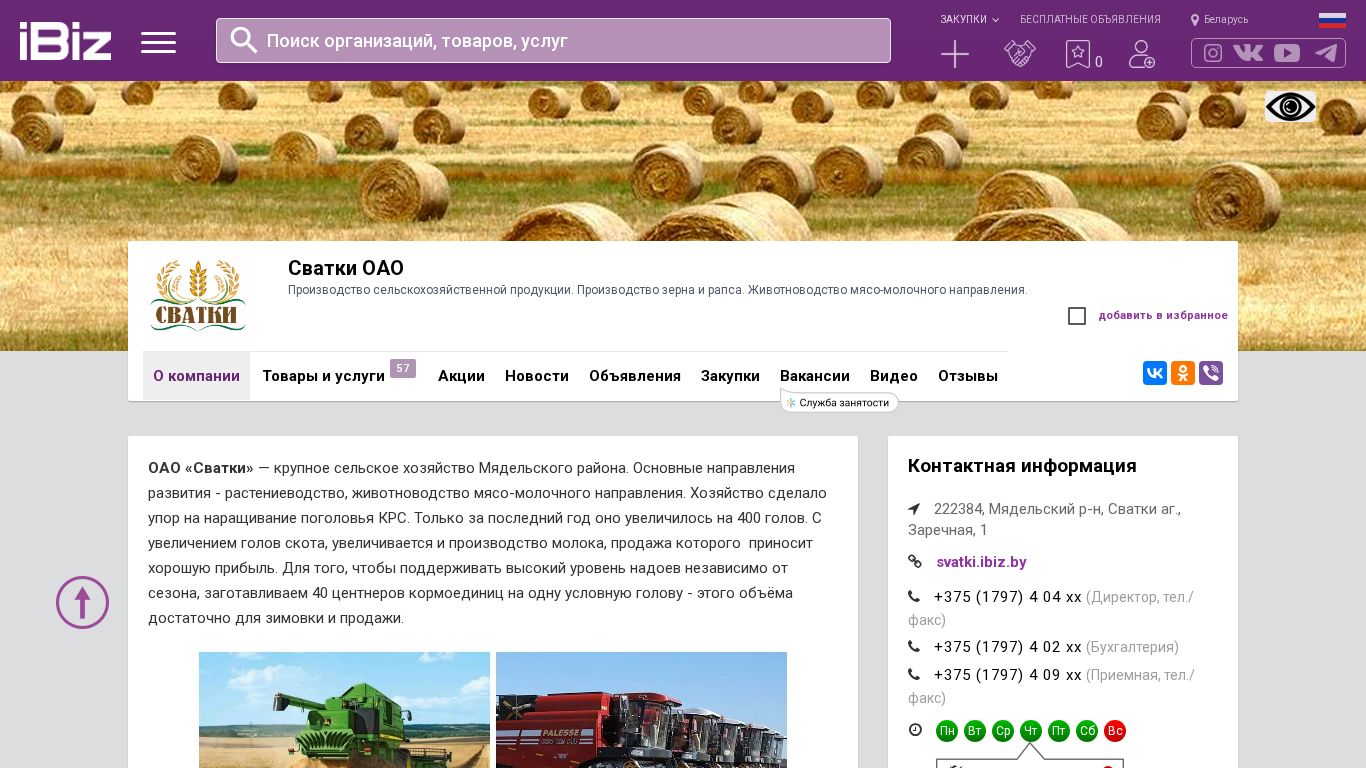The width and height of the screenshot is (1366, 768).
Task: Go to the Новости tab
Action: 537,376
